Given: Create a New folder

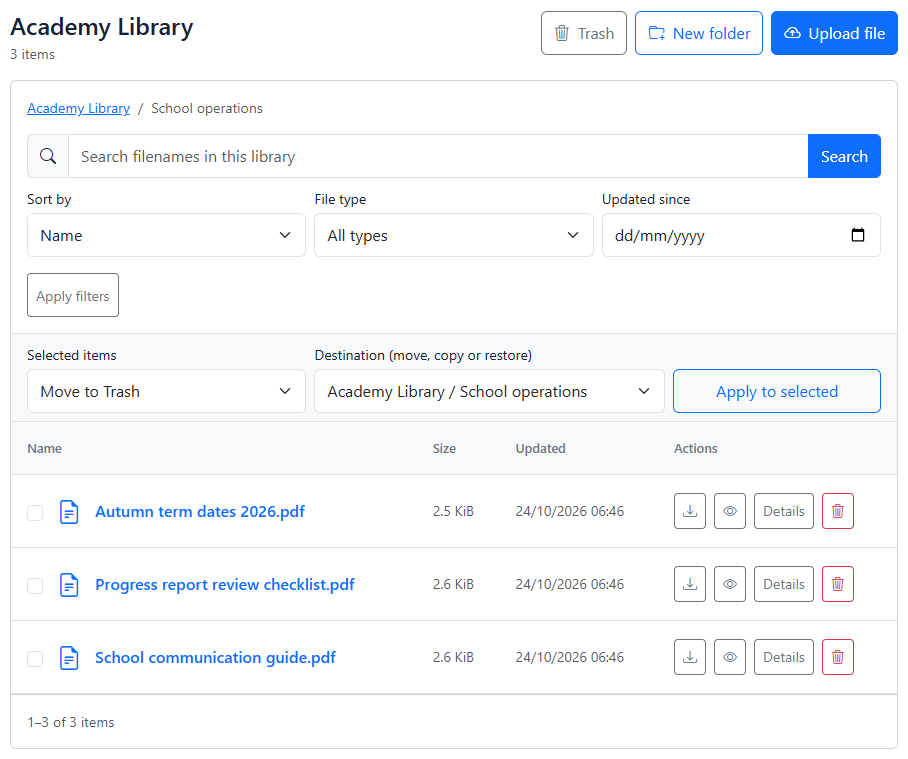Looking at the screenshot, I should [x=698, y=34].
